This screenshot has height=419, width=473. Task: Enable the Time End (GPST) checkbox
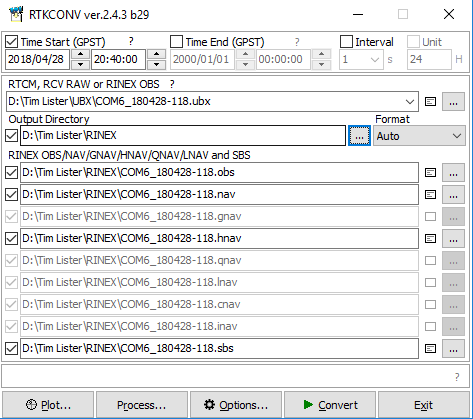tap(176, 42)
